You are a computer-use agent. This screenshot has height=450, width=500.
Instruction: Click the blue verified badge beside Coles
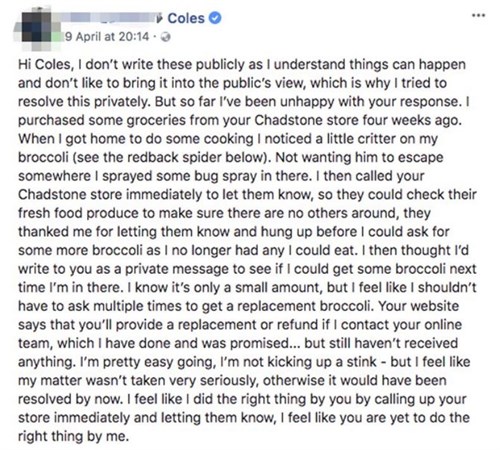click(x=215, y=18)
